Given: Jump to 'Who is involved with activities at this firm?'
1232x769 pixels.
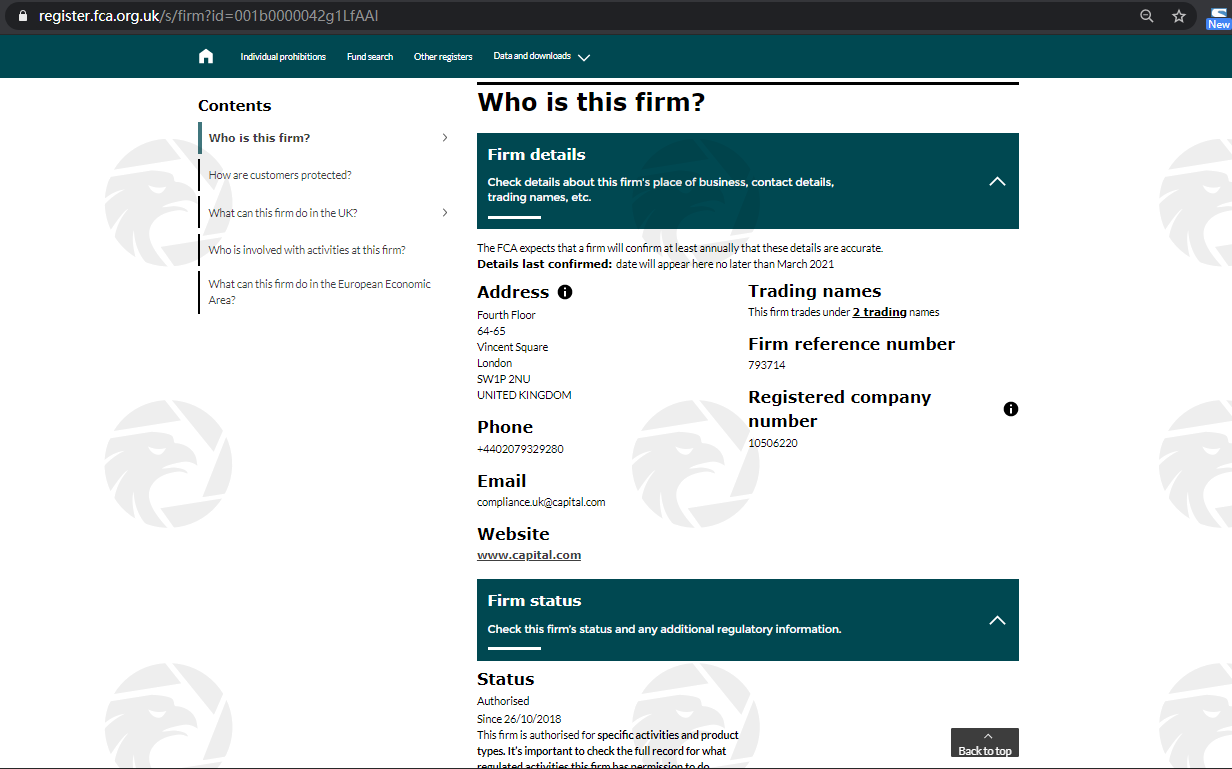Looking at the screenshot, I should coord(307,250).
